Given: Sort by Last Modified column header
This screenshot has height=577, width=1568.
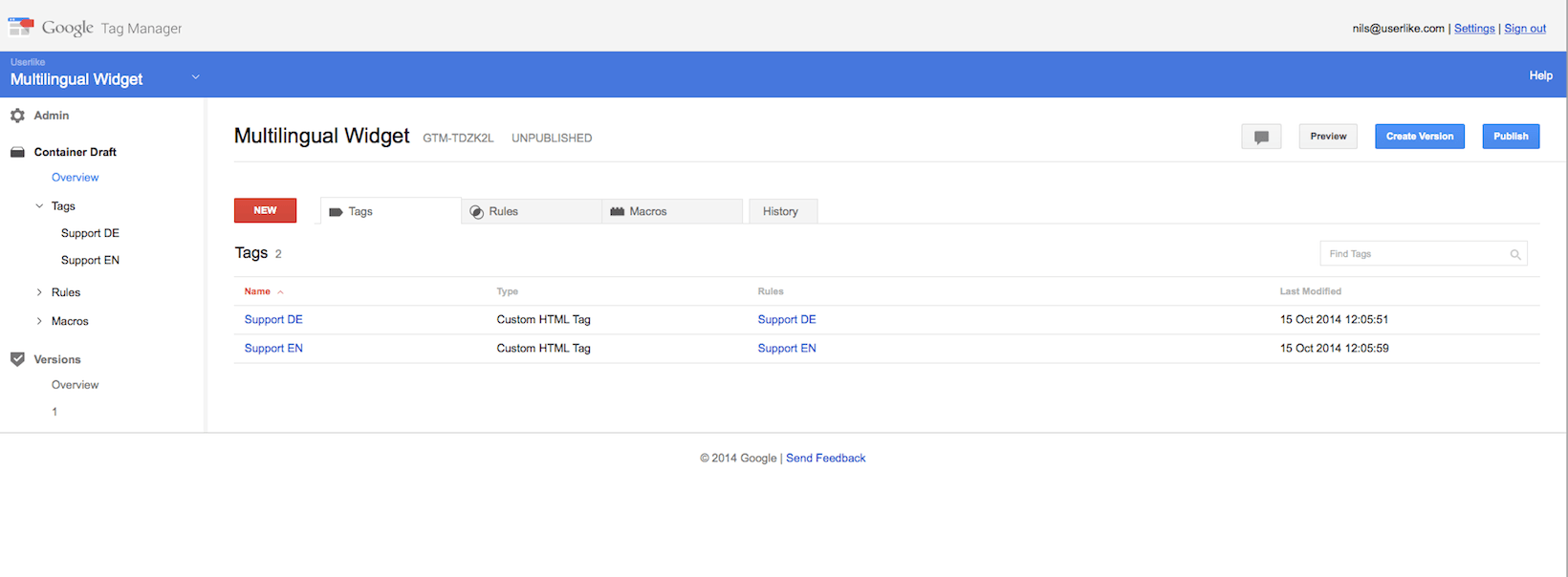Looking at the screenshot, I should click(x=1311, y=291).
